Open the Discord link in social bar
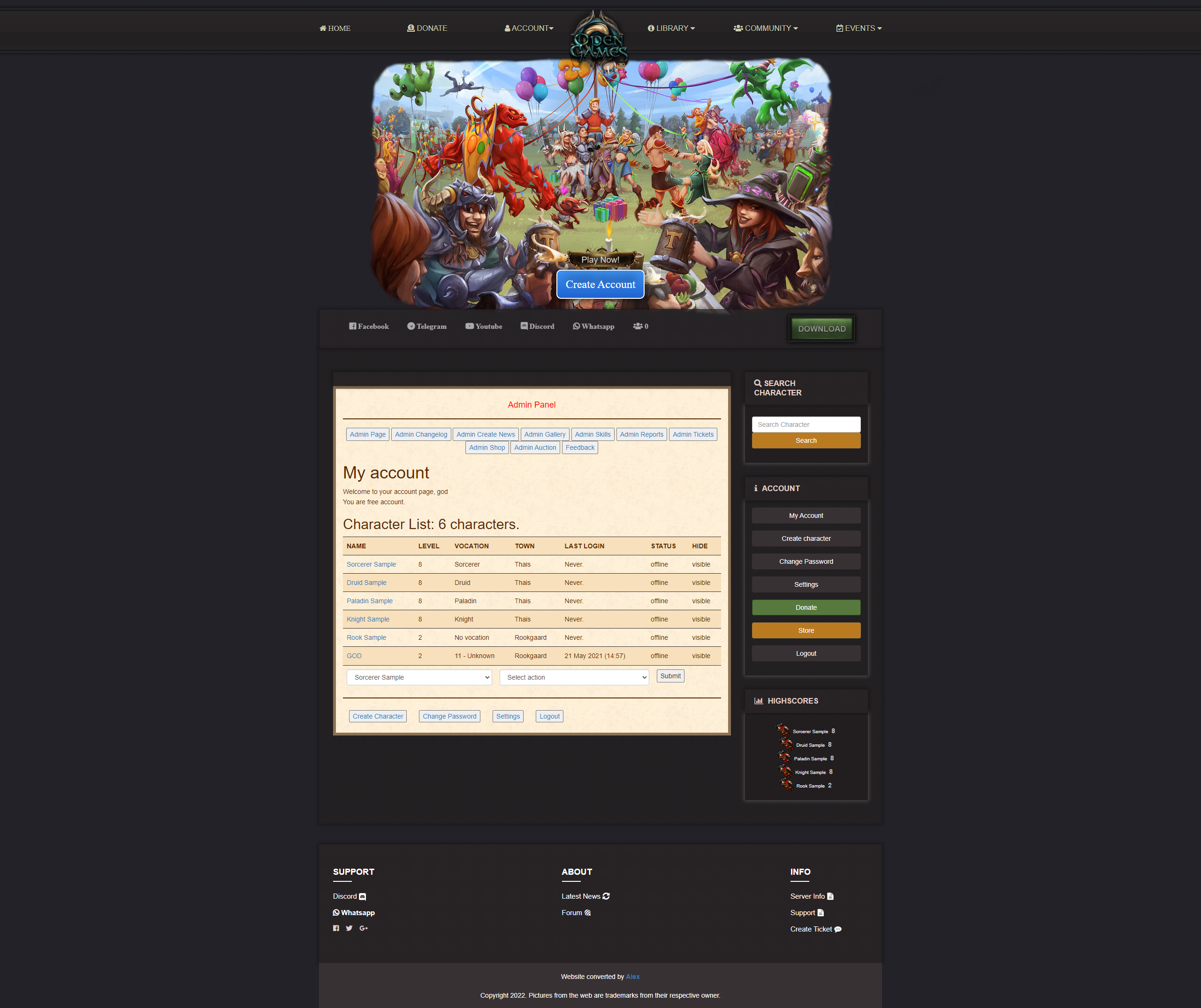Image resolution: width=1201 pixels, height=1008 pixels. click(537, 326)
